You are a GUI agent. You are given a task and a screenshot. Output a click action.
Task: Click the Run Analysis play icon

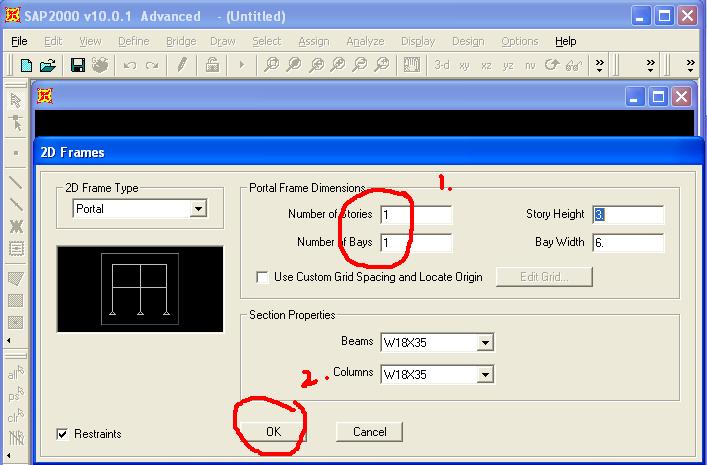click(x=242, y=65)
